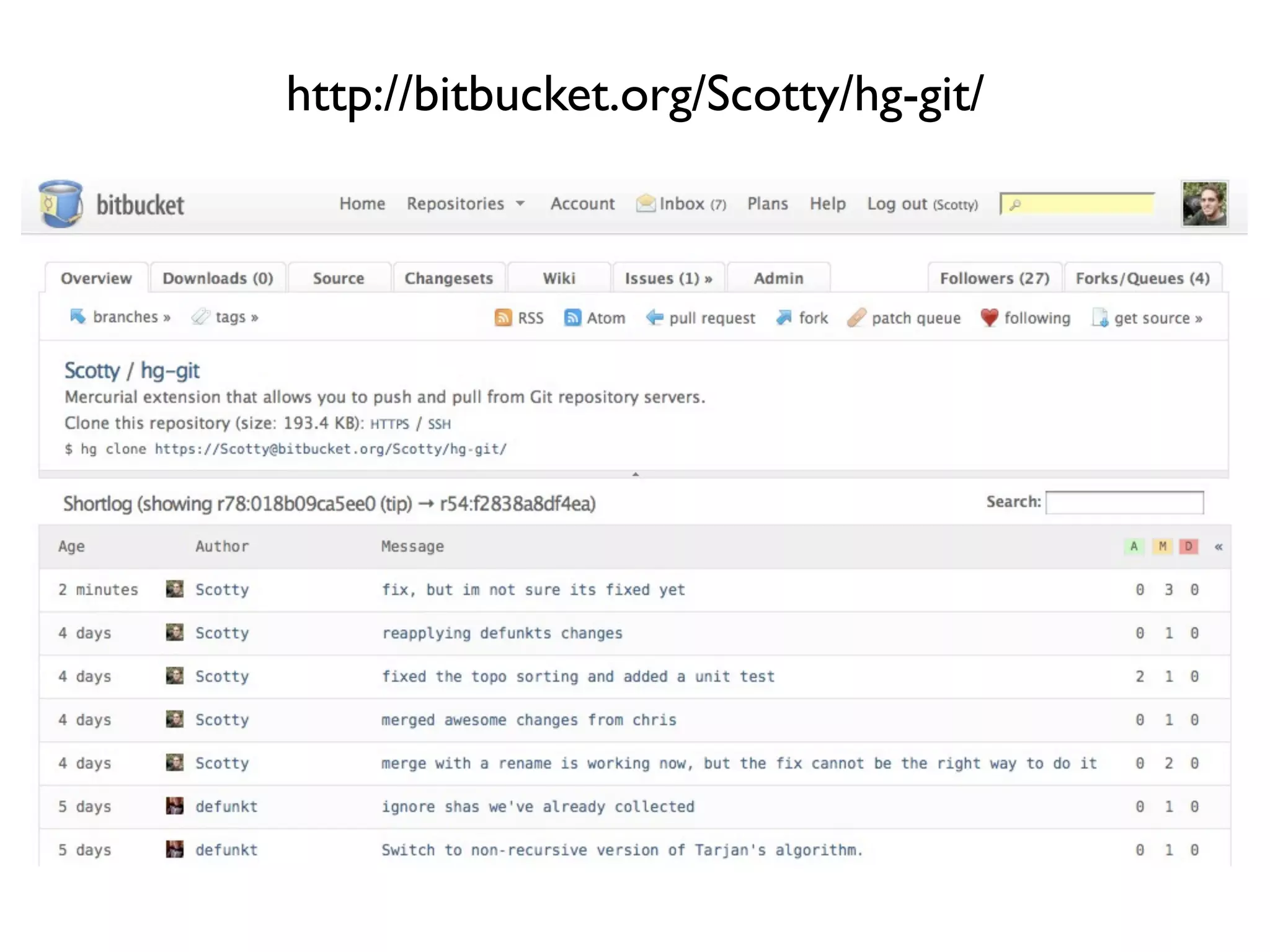The image size is (1270, 952).
Task: Click the pull request link text
Action: click(x=712, y=318)
